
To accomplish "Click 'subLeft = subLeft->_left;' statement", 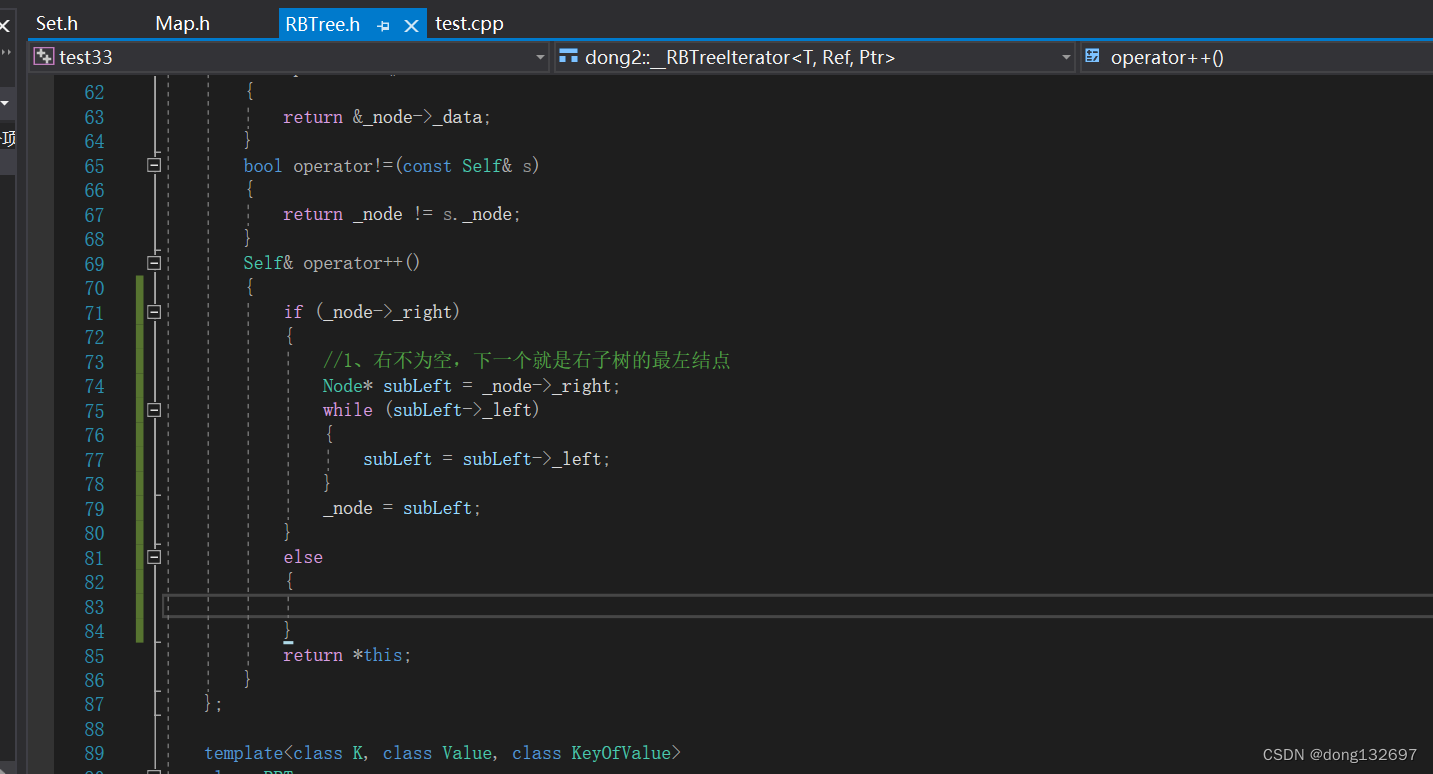I will 486,459.
